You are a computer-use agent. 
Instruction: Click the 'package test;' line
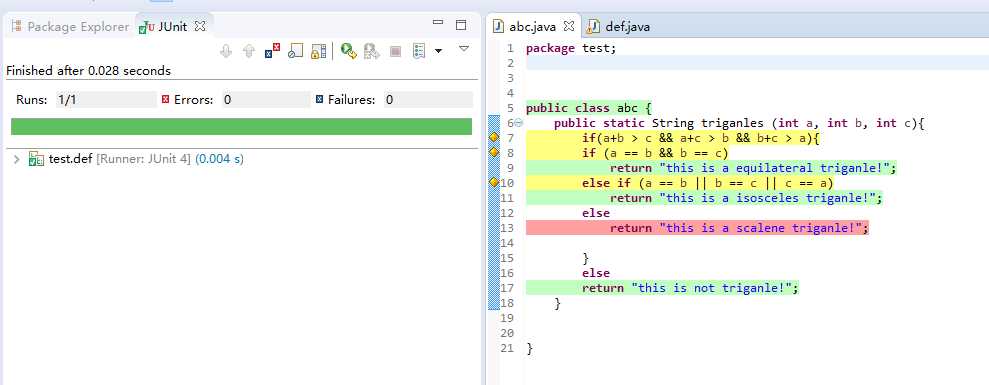point(571,48)
